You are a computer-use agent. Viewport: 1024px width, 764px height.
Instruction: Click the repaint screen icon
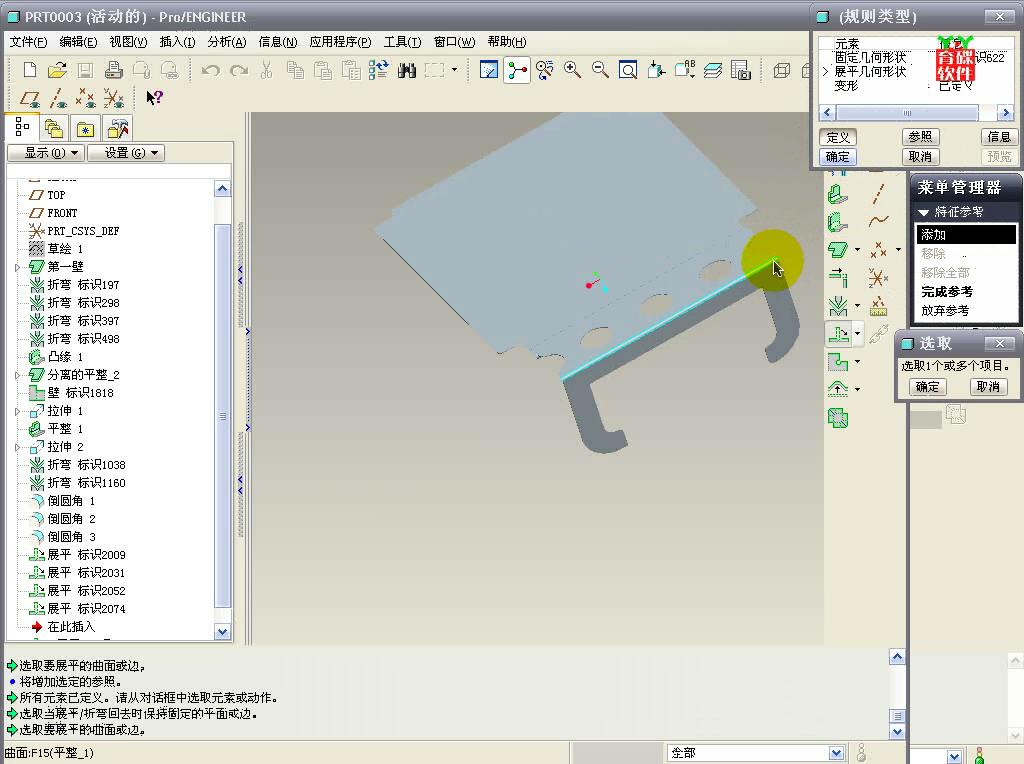click(x=488, y=70)
